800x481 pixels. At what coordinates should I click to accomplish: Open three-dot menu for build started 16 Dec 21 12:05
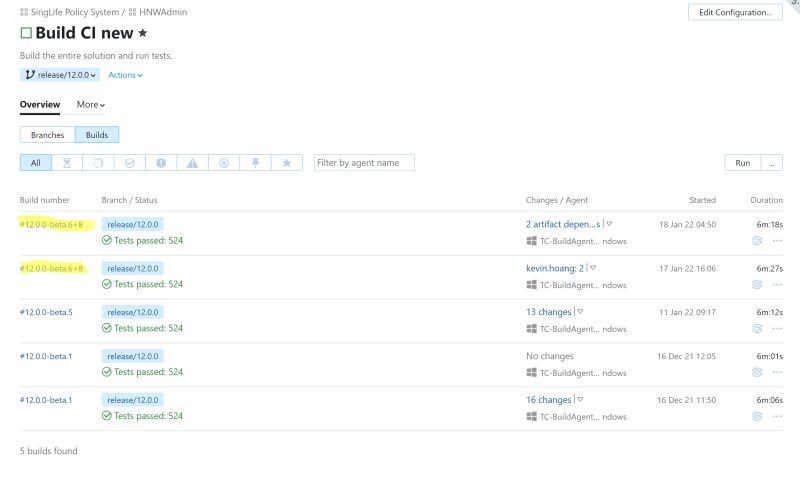click(777, 372)
